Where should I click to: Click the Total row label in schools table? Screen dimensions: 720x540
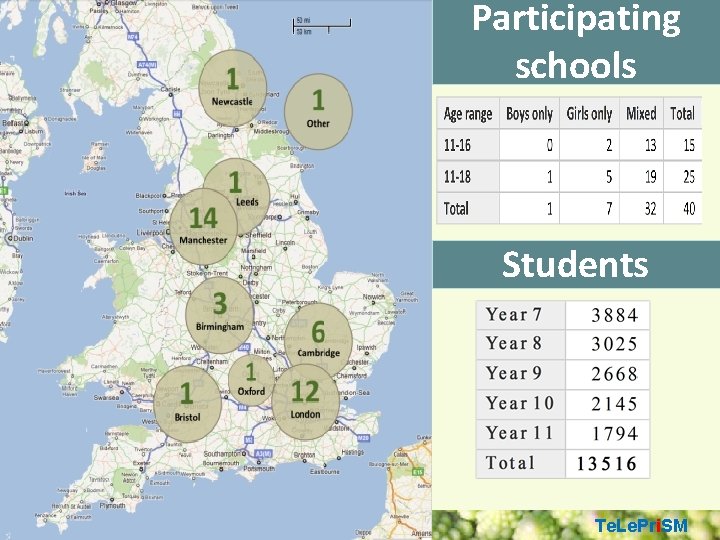468,208
